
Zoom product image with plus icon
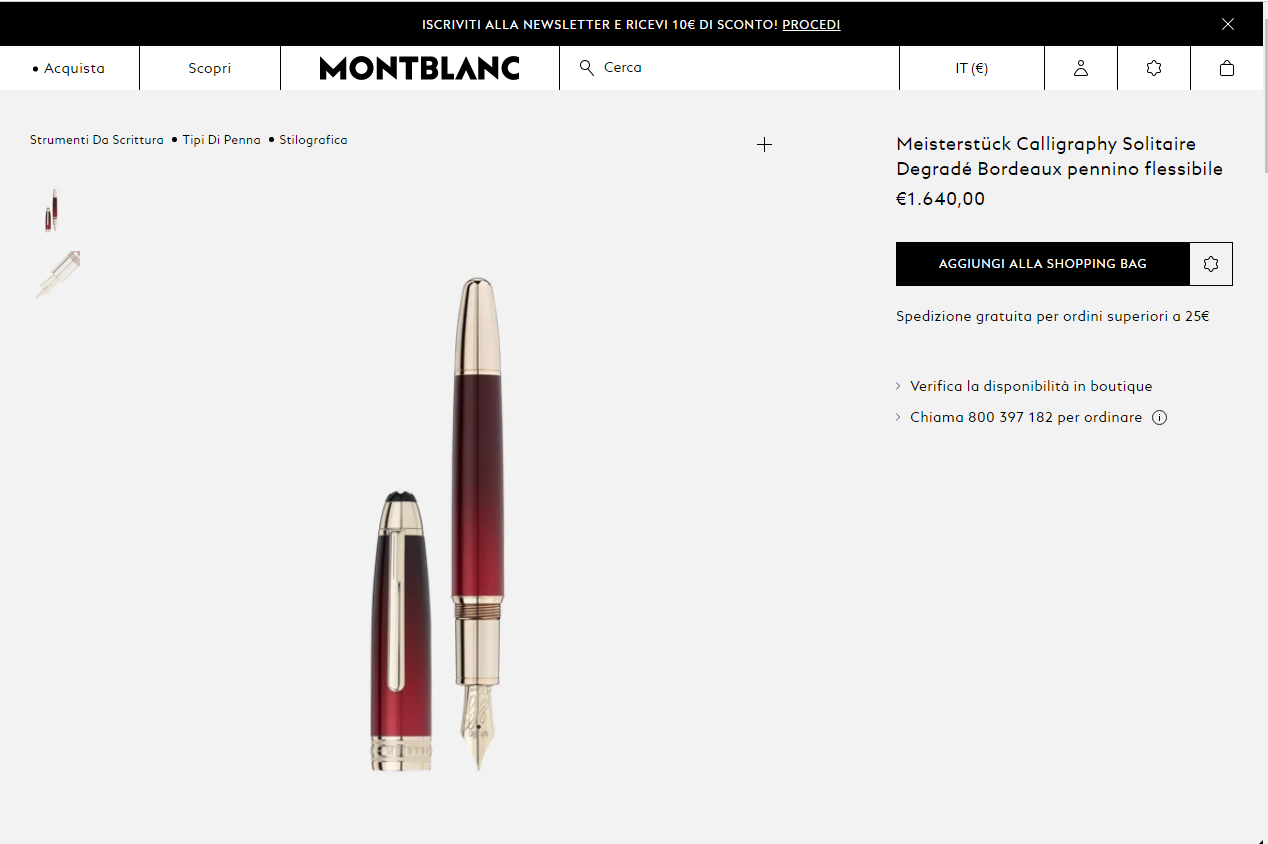pyautogui.click(x=764, y=145)
